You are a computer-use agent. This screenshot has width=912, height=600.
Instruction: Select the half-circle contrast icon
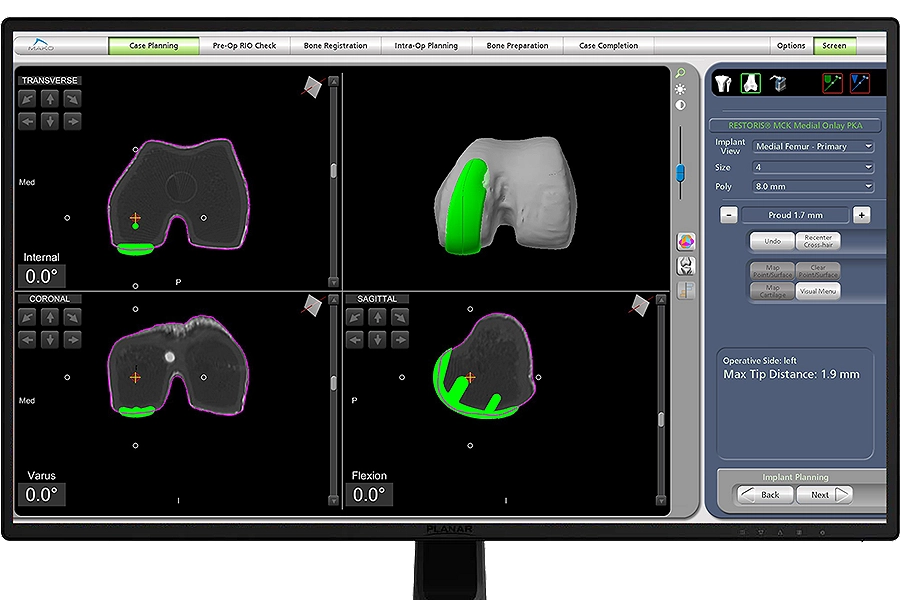[680, 105]
